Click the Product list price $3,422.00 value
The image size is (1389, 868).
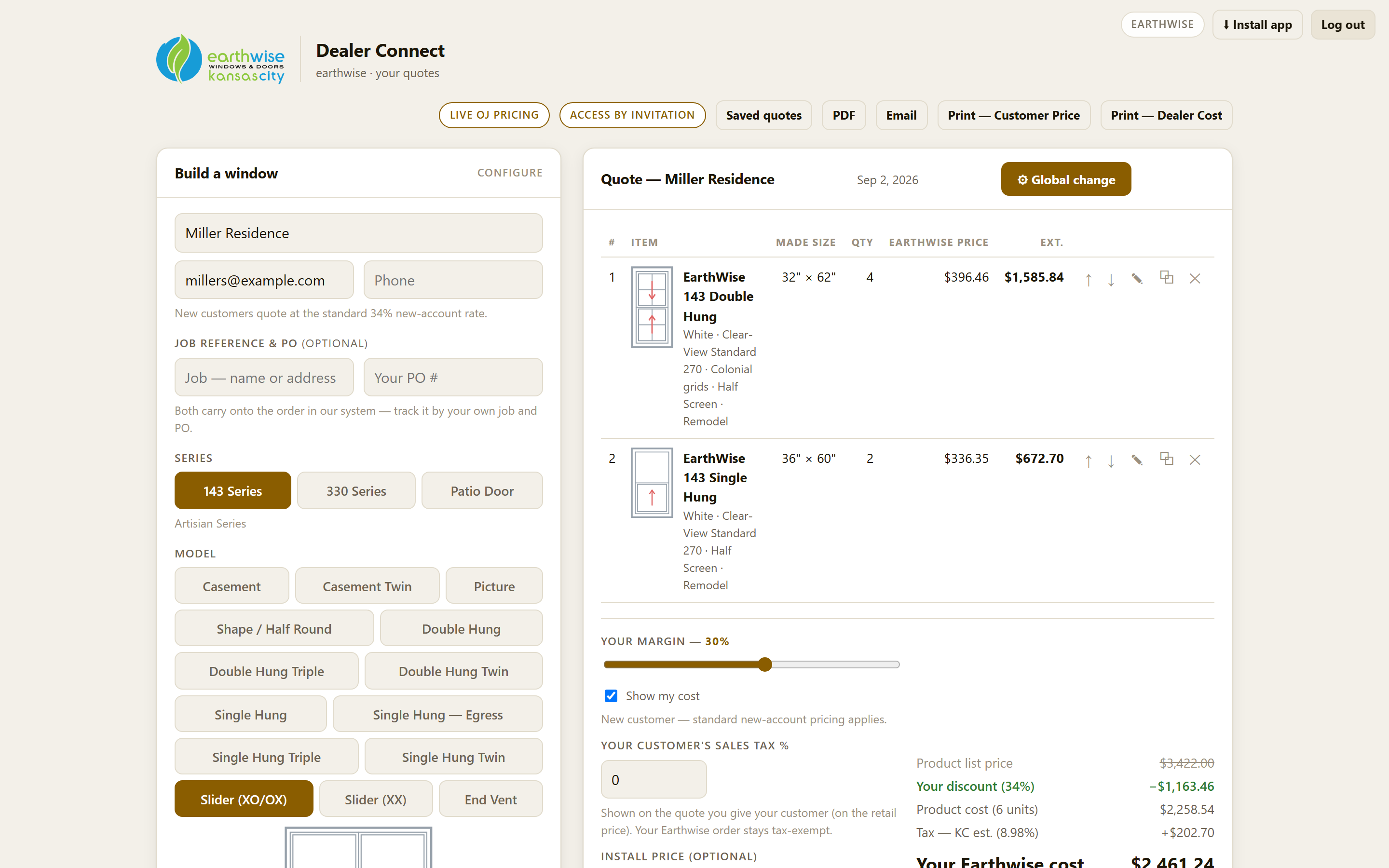pyautogui.click(x=1186, y=763)
